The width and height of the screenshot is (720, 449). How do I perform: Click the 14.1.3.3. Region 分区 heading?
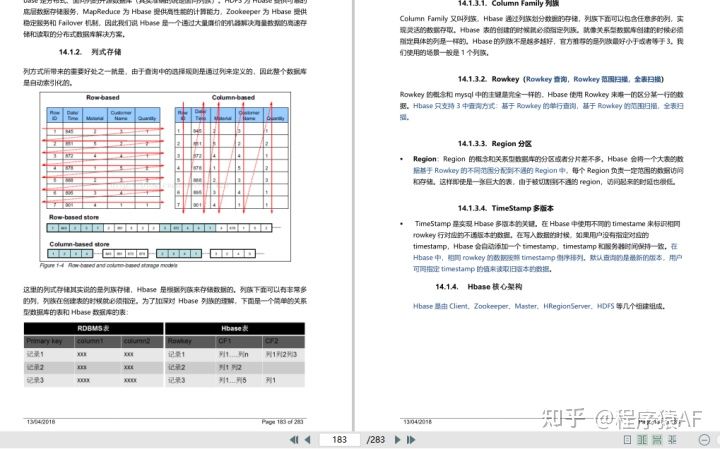point(495,144)
